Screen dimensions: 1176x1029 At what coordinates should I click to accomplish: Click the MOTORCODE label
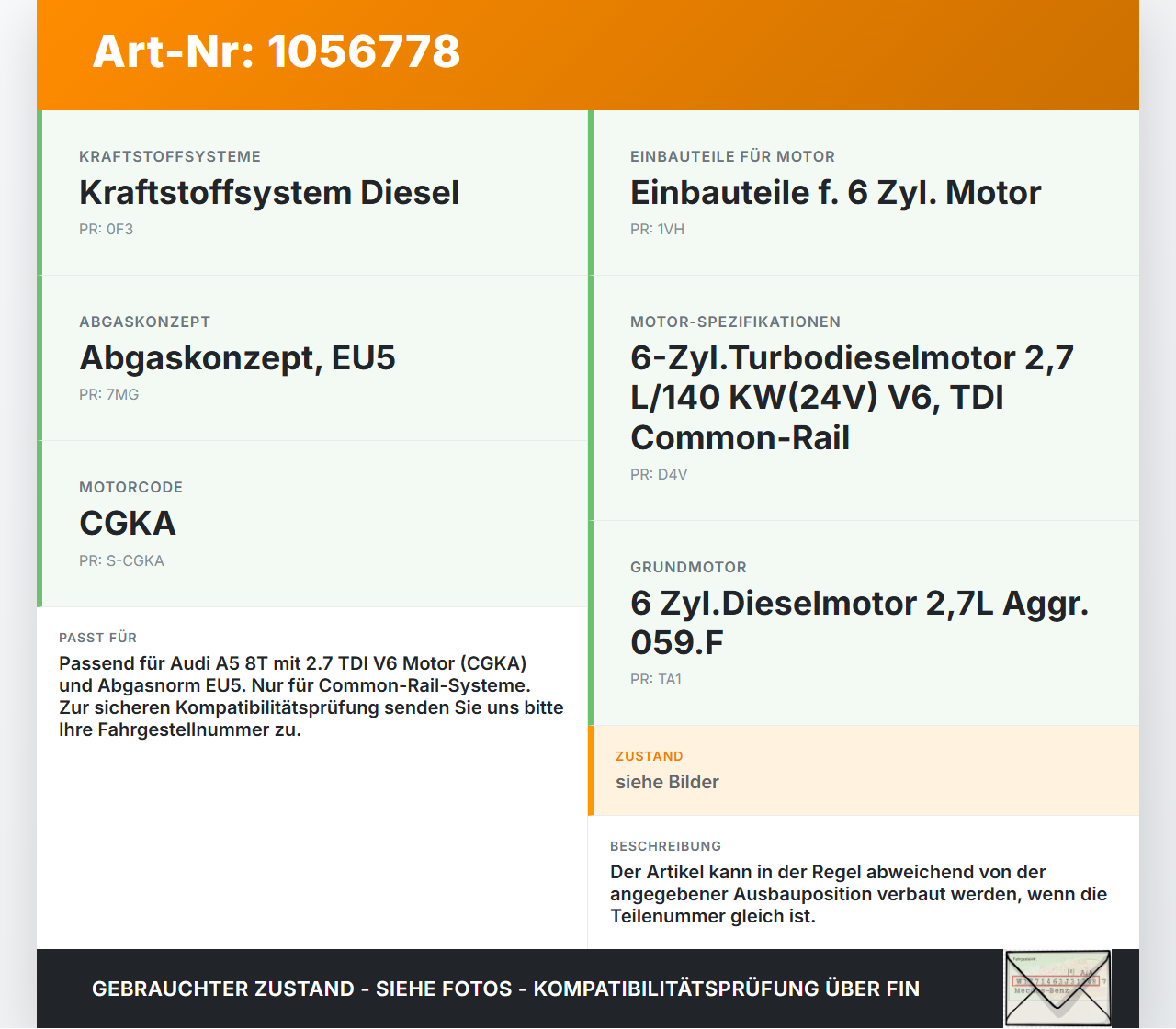pyautogui.click(x=131, y=488)
